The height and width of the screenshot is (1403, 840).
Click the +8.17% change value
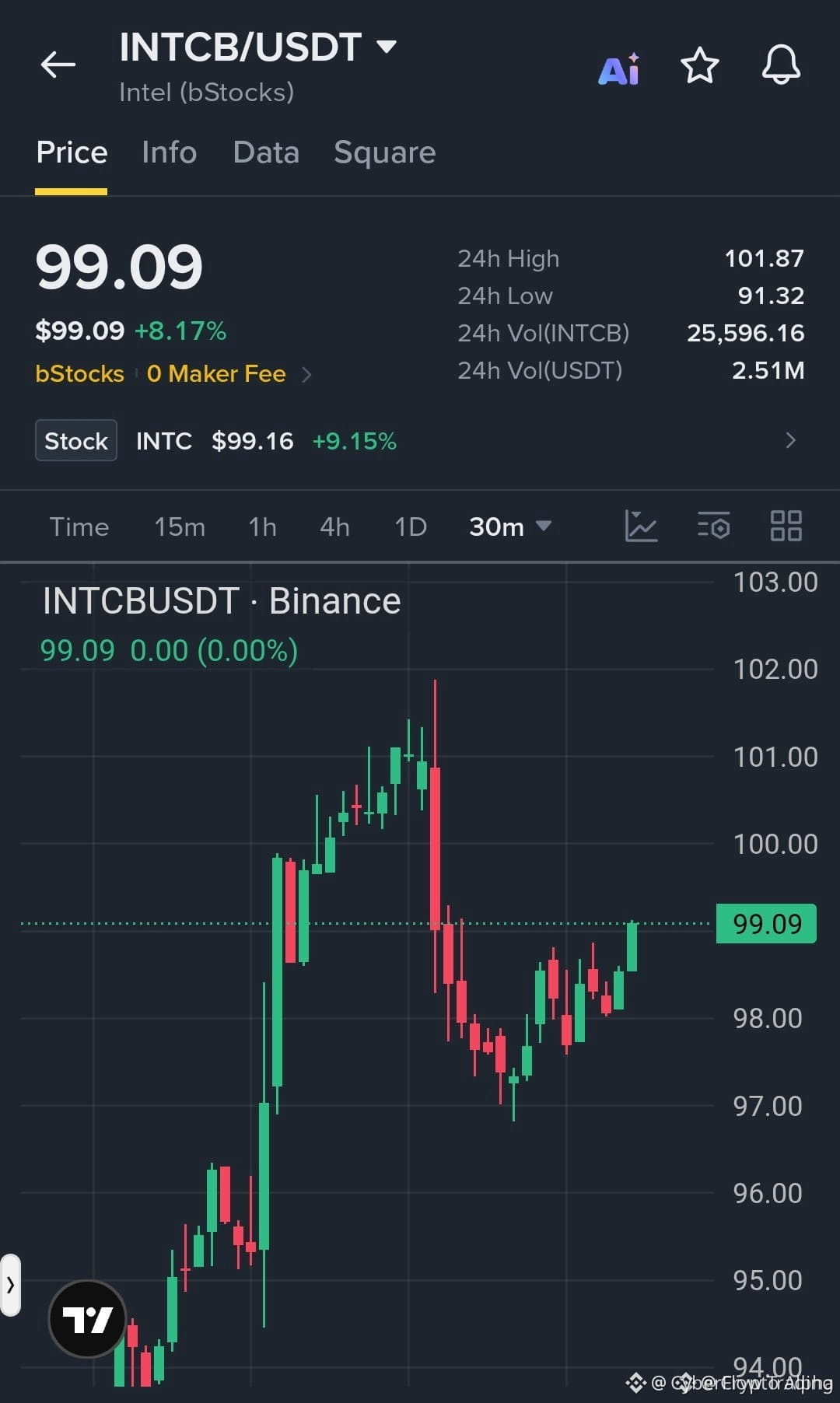point(180,331)
